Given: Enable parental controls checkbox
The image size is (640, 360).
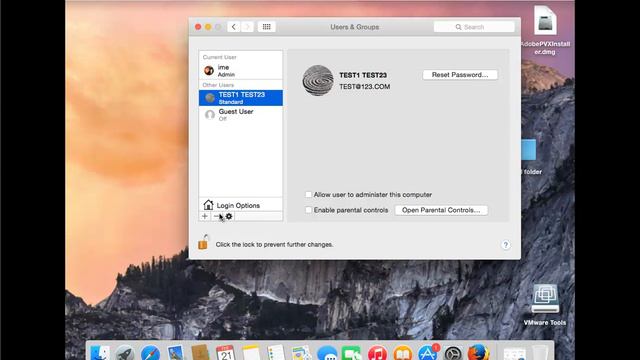Looking at the screenshot, I should tap(309, 210).
